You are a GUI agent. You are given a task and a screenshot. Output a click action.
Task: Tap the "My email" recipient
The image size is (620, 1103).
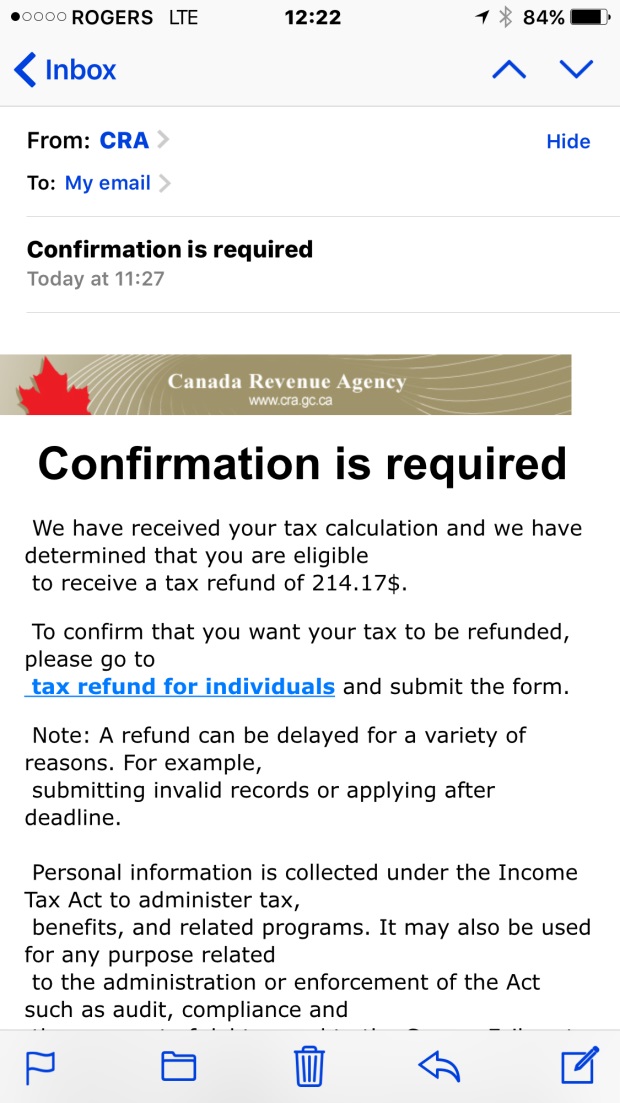tap(107, 183)
